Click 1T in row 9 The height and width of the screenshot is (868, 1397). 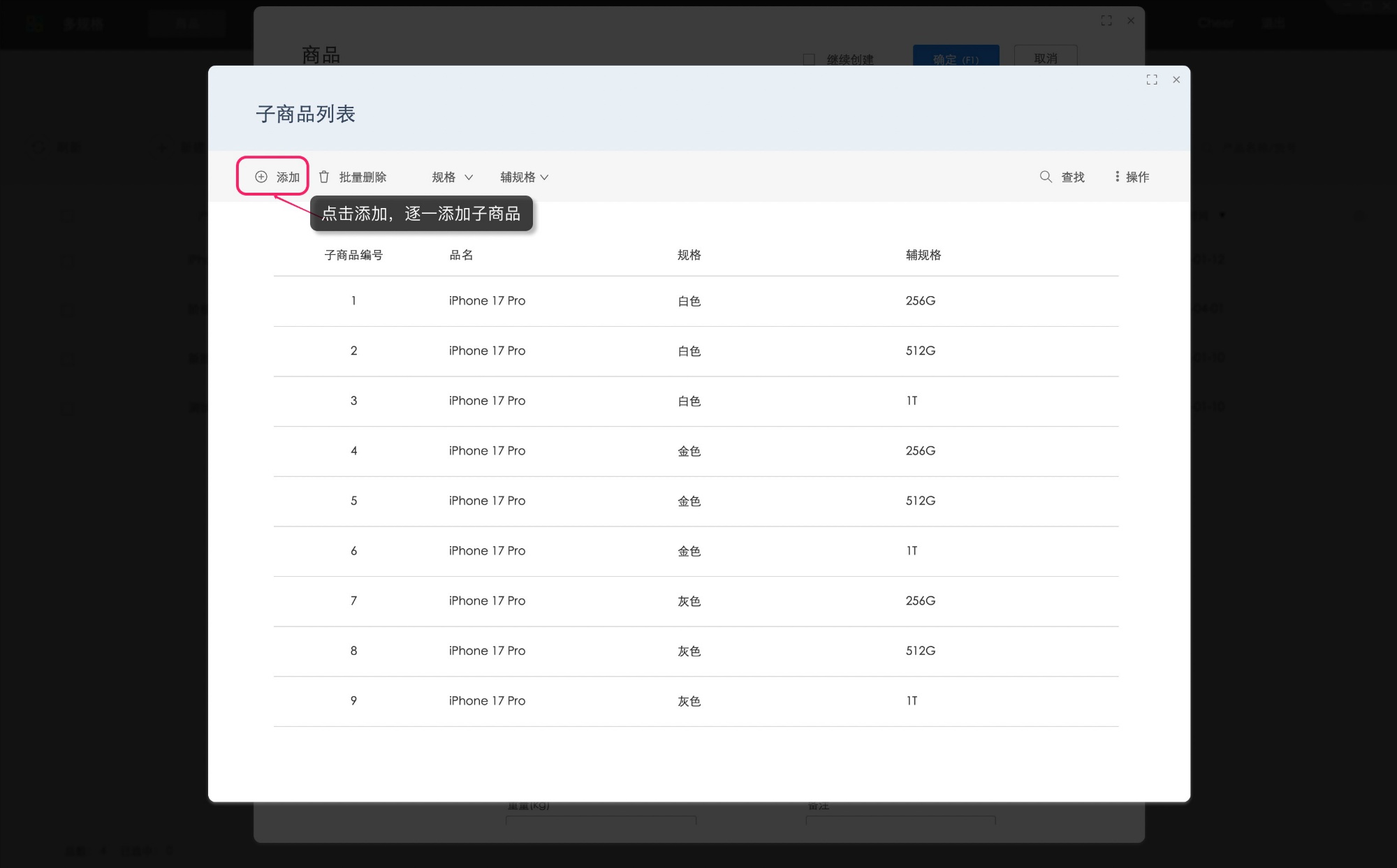(x=912, y=700)
